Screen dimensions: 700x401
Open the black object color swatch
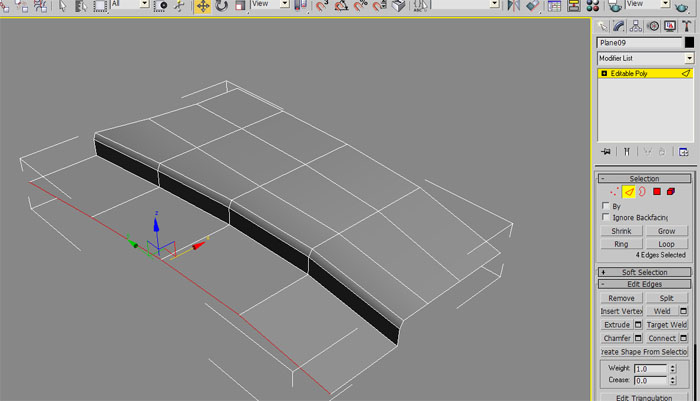click(689, 42)
